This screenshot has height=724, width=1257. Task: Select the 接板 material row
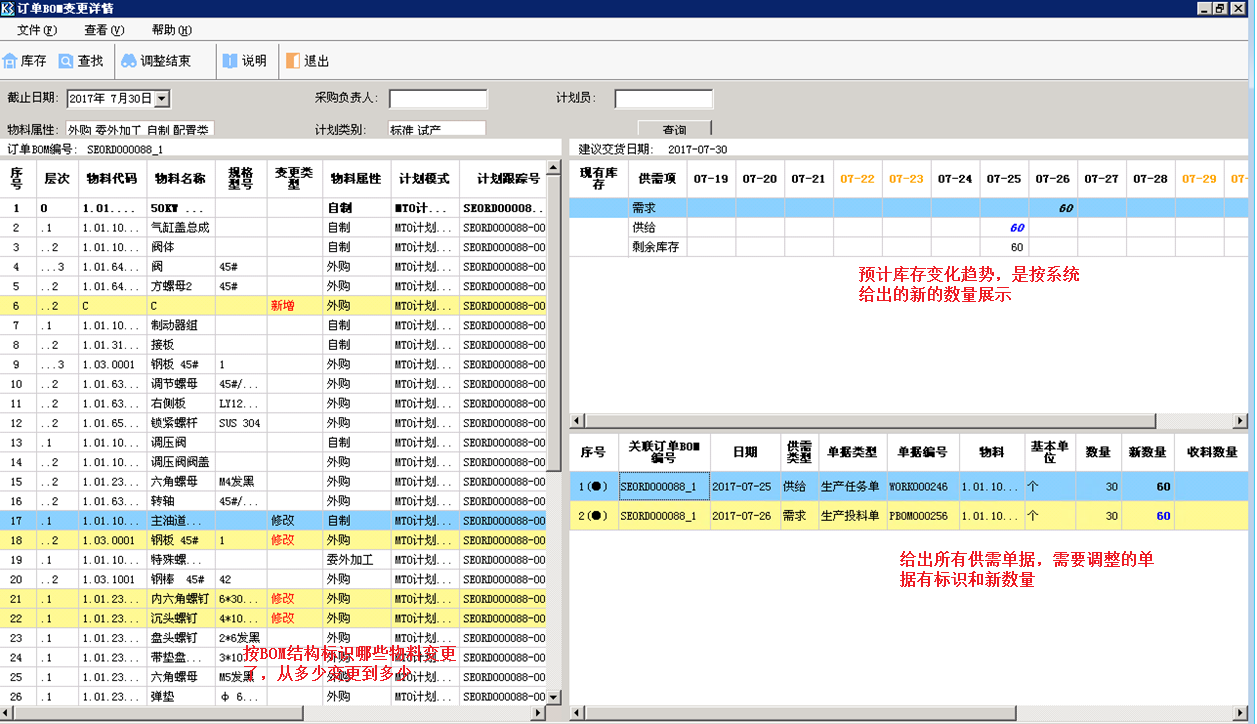[274, 345]
